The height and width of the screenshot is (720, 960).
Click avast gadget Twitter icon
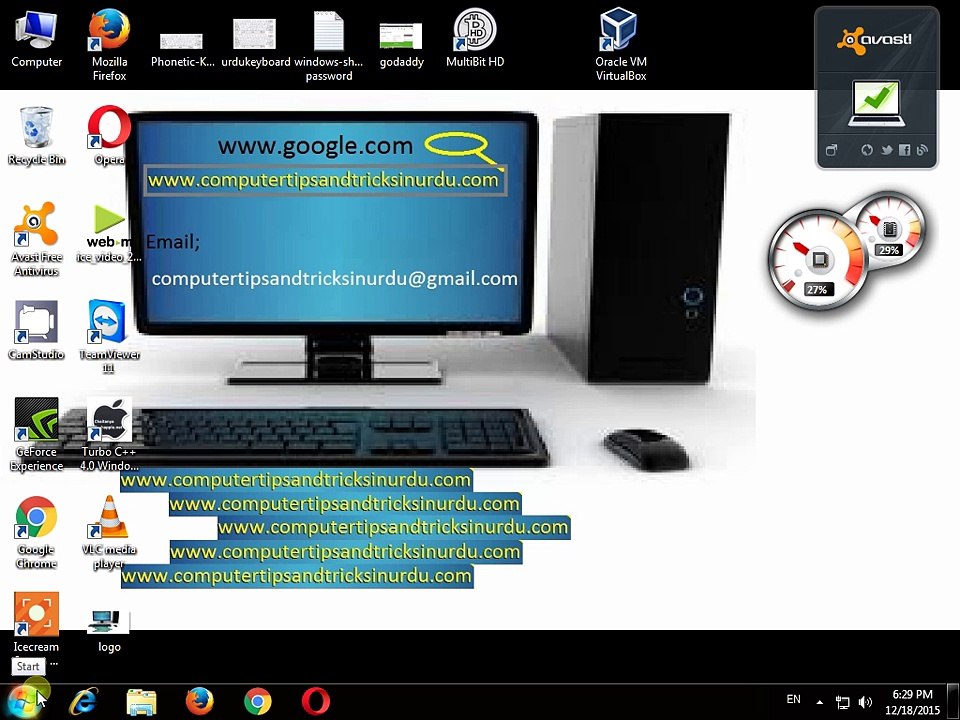(x=887, y=150)
